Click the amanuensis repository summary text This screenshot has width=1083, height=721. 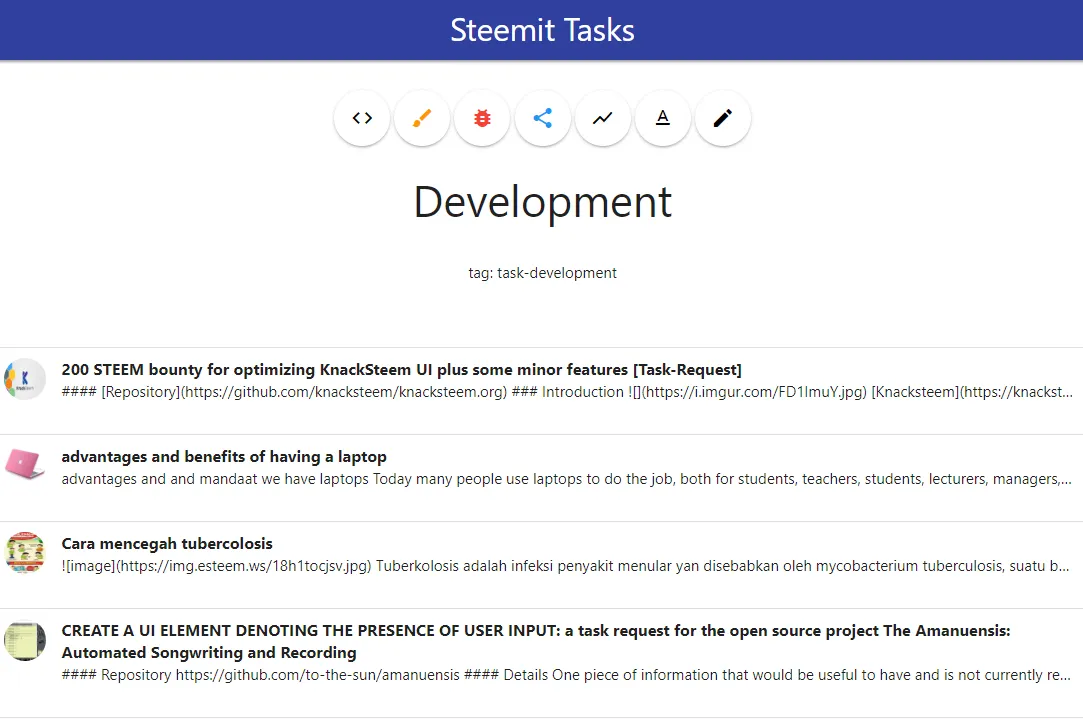click(566, 675)
